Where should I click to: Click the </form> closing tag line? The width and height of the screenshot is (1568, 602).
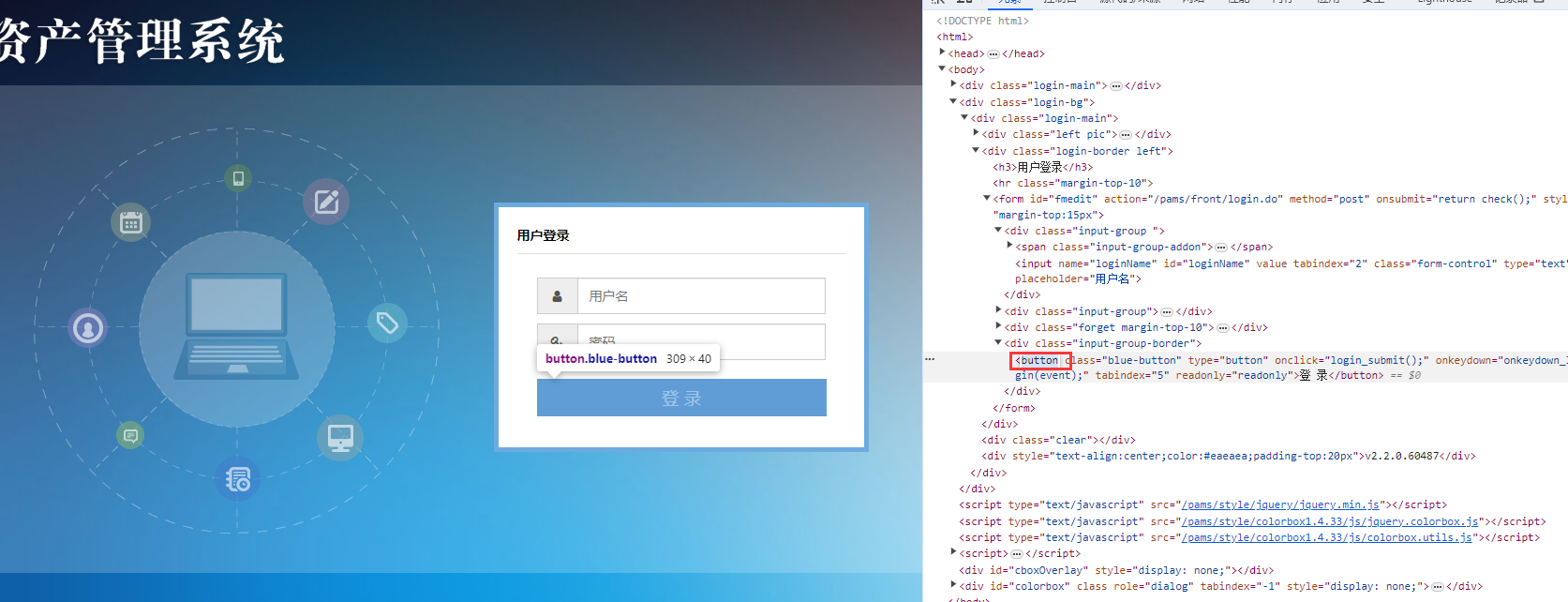[1014, 408]
